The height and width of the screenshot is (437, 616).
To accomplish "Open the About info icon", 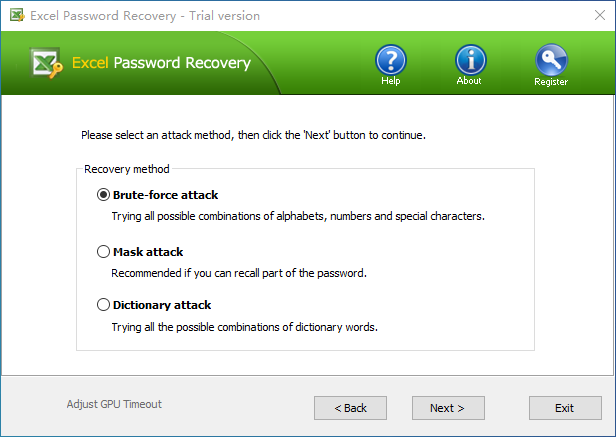I will pyautogui.click(x=471, y=60).
